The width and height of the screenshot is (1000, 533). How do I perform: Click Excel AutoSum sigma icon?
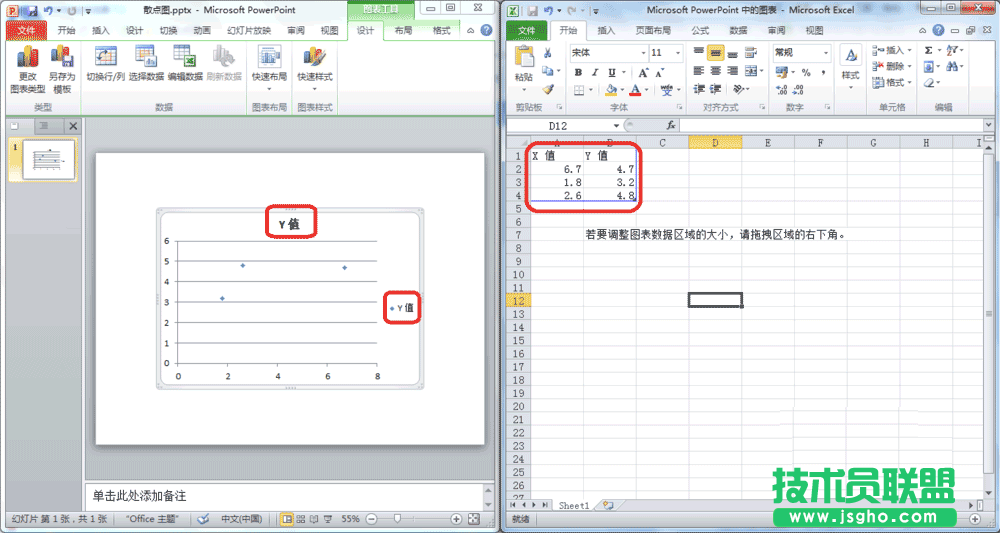929,50
